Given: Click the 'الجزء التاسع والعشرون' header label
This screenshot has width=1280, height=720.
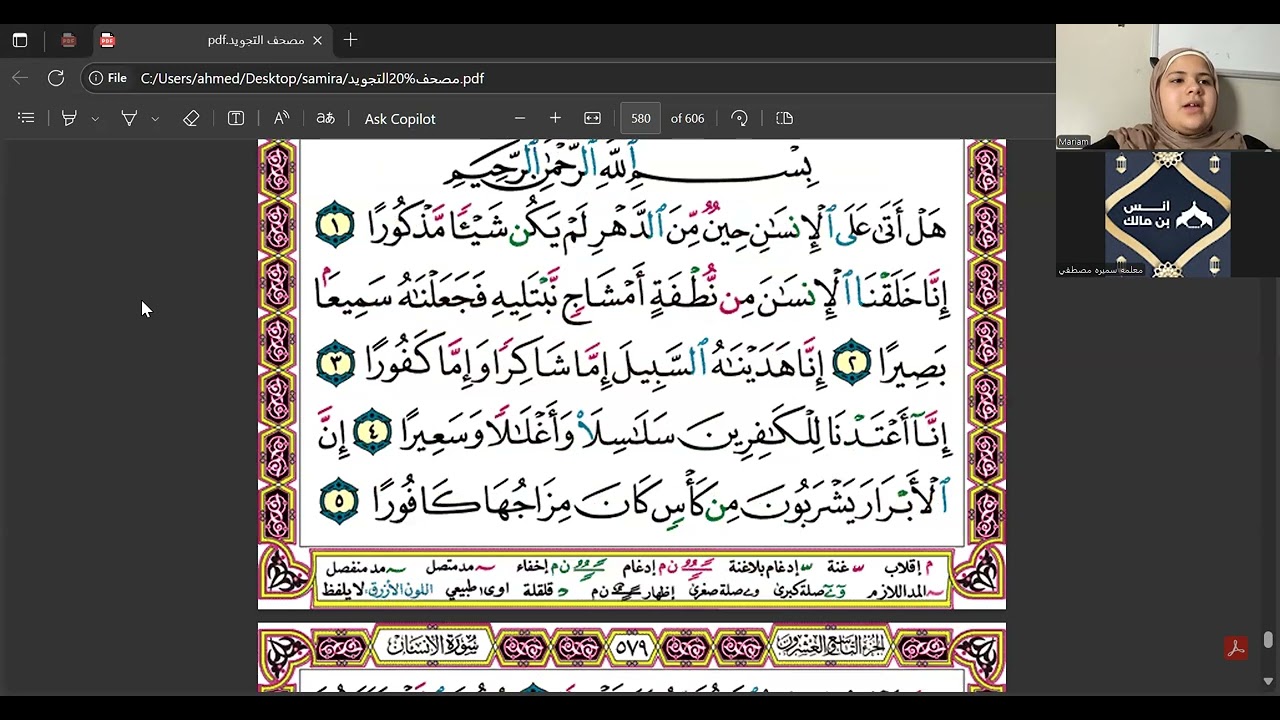Looking at the screenshot, I should click(x=830, y=647).
